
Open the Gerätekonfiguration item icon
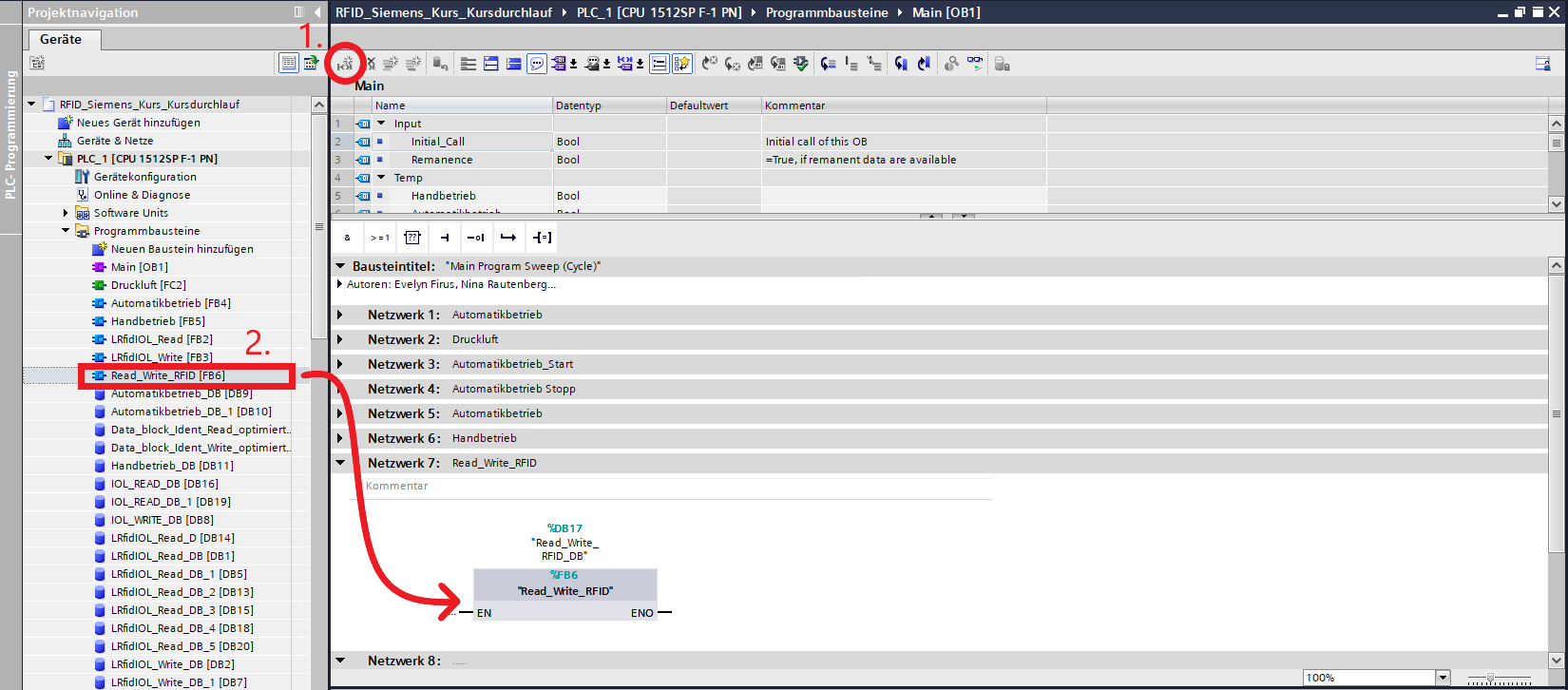click(83, 177)
